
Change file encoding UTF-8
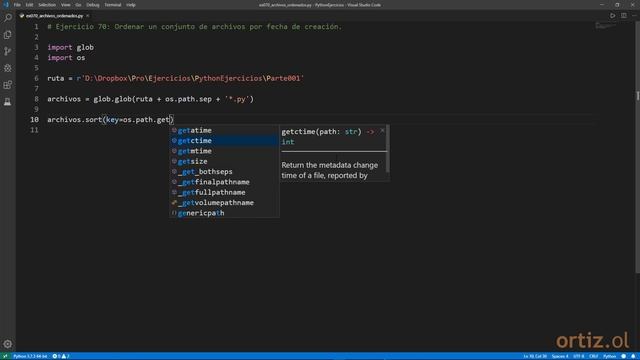(579, 356)
